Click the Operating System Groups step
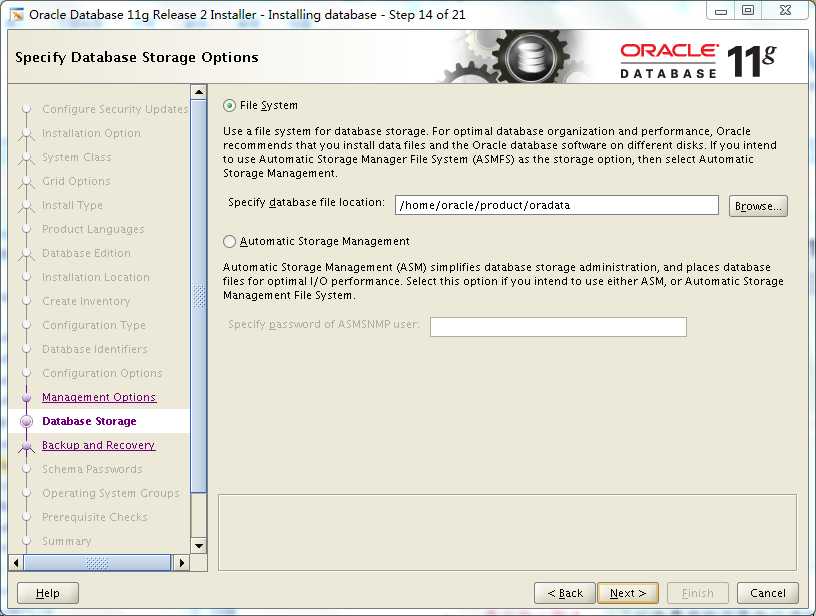The image size is (816, 616). (x=111, y=493)
